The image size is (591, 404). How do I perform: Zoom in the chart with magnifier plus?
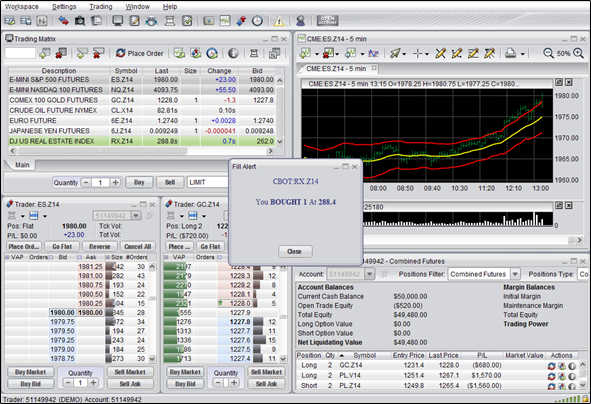pyautogui.click(x=579, y=53)
